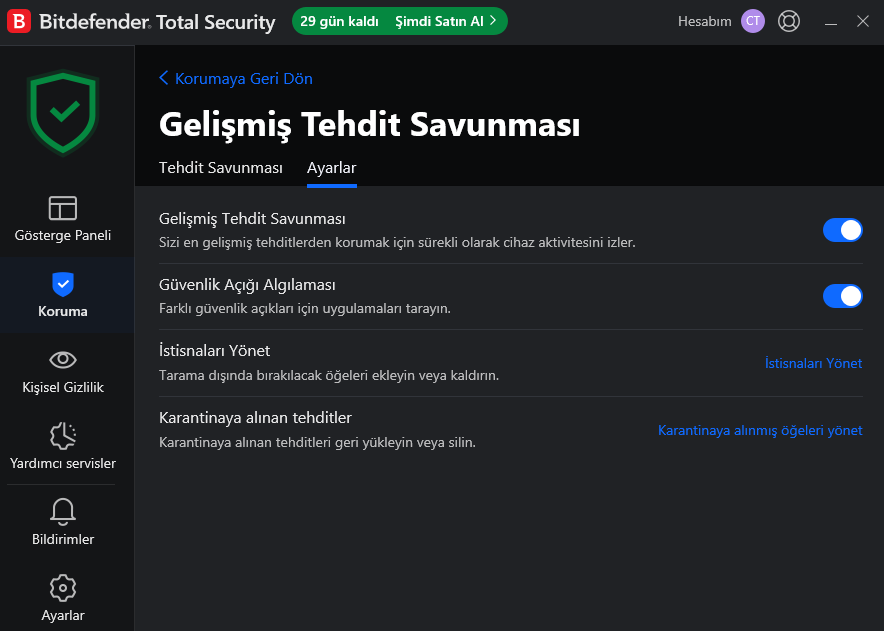This screenshot has height=631, width=884.
Task: Turn off Güvenlik Açığı Algılaması switch
Action: [x=842, y=296]
